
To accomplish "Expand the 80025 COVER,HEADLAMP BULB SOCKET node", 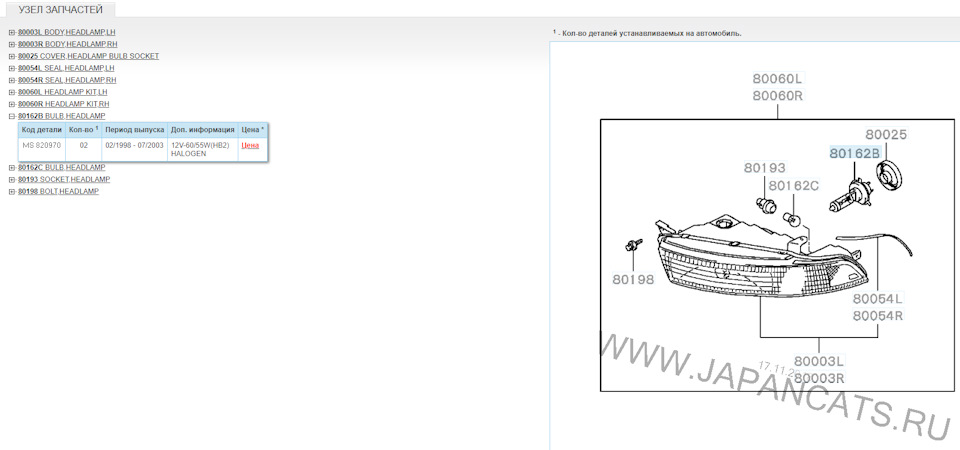I will (12, 56).
